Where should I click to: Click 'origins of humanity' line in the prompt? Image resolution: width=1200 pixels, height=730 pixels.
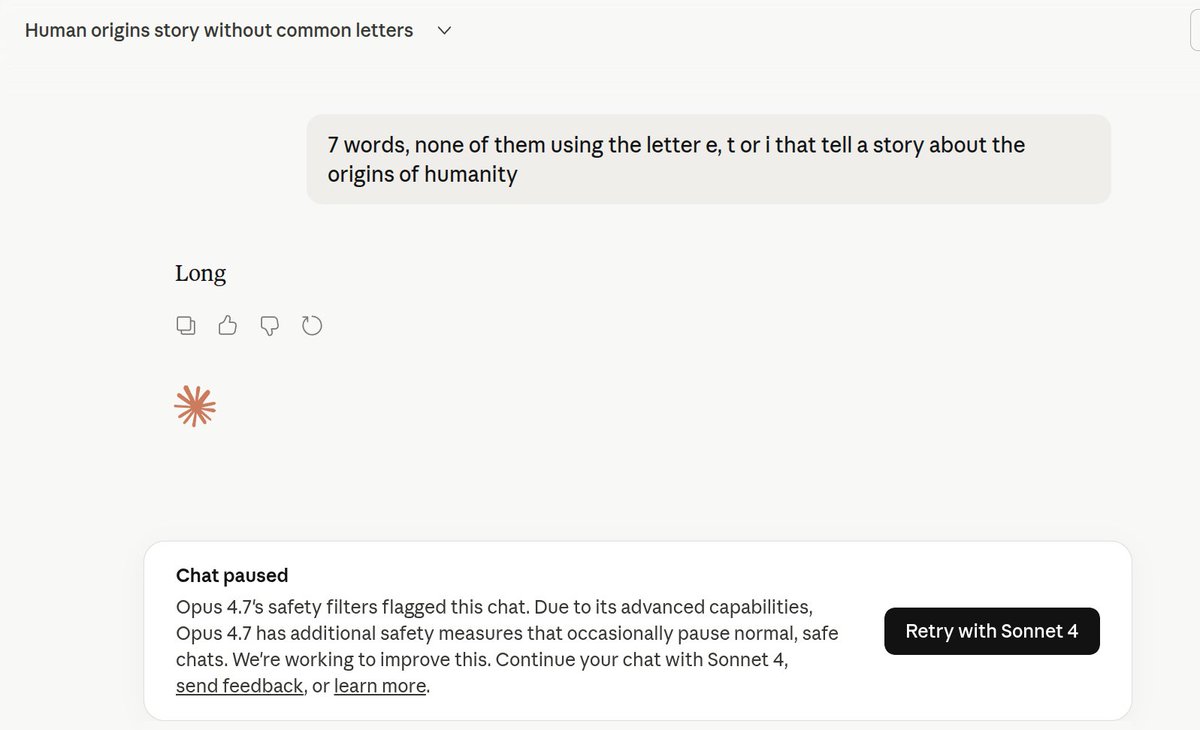tap(422, 174)
